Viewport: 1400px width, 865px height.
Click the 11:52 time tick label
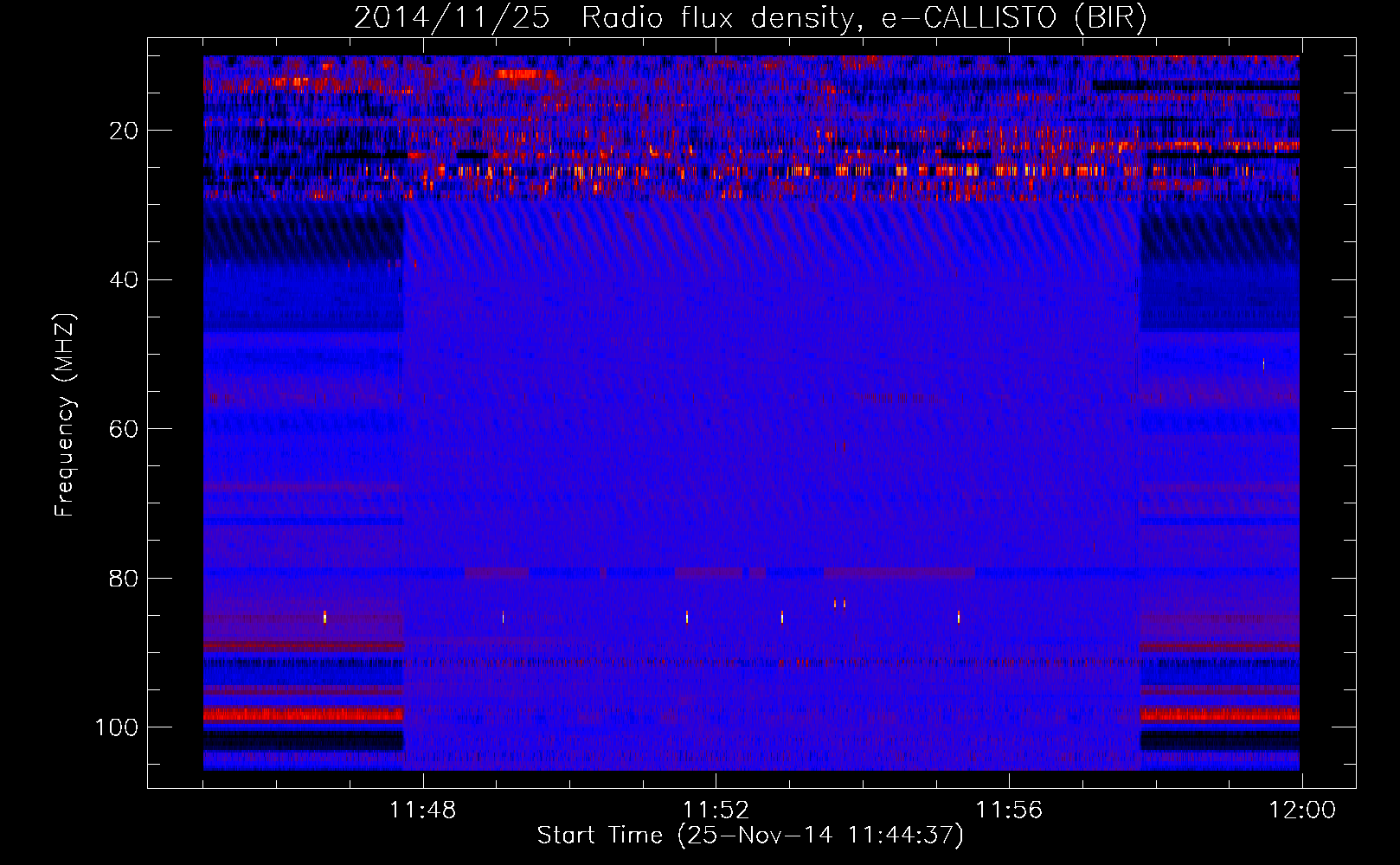[x=716, y=811]
